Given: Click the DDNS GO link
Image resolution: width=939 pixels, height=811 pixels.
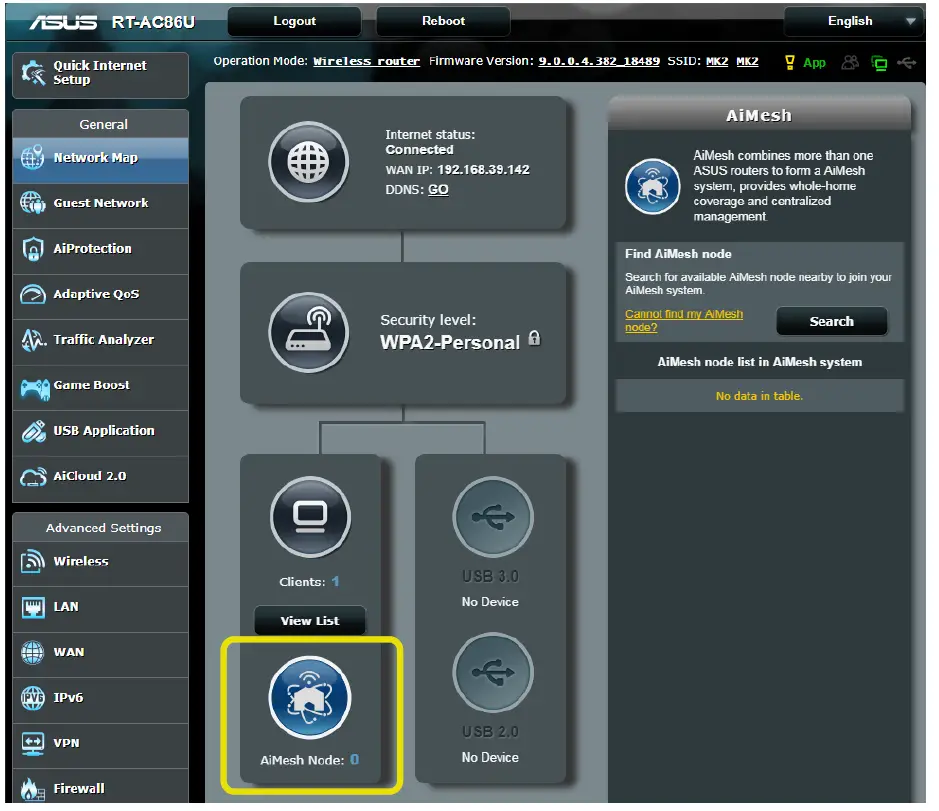Looking at the screenshot, I should (438, 190).
